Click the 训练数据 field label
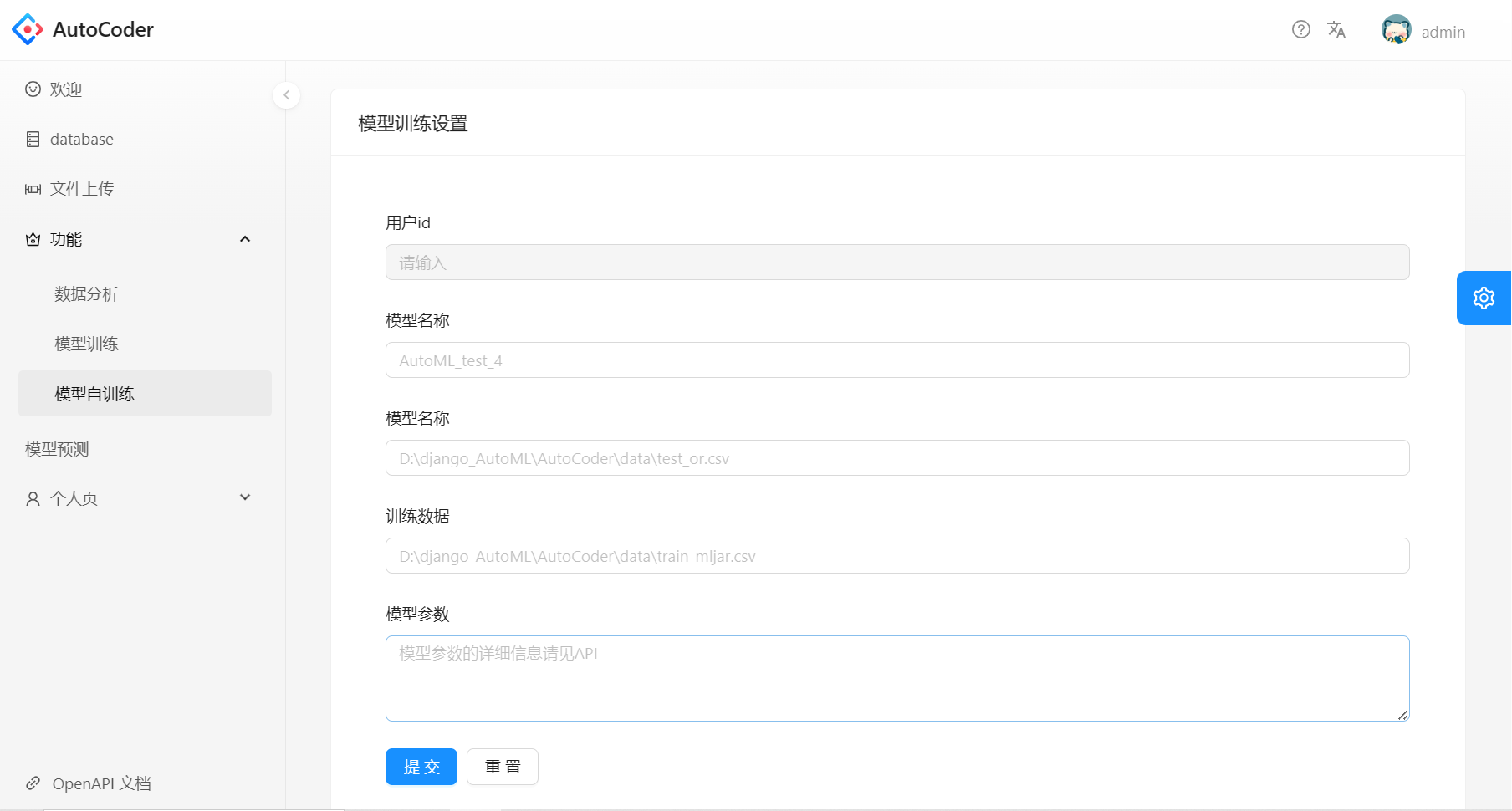Image resolution: width=1512 pixels, height=811 pixels. tap(417, 516)
